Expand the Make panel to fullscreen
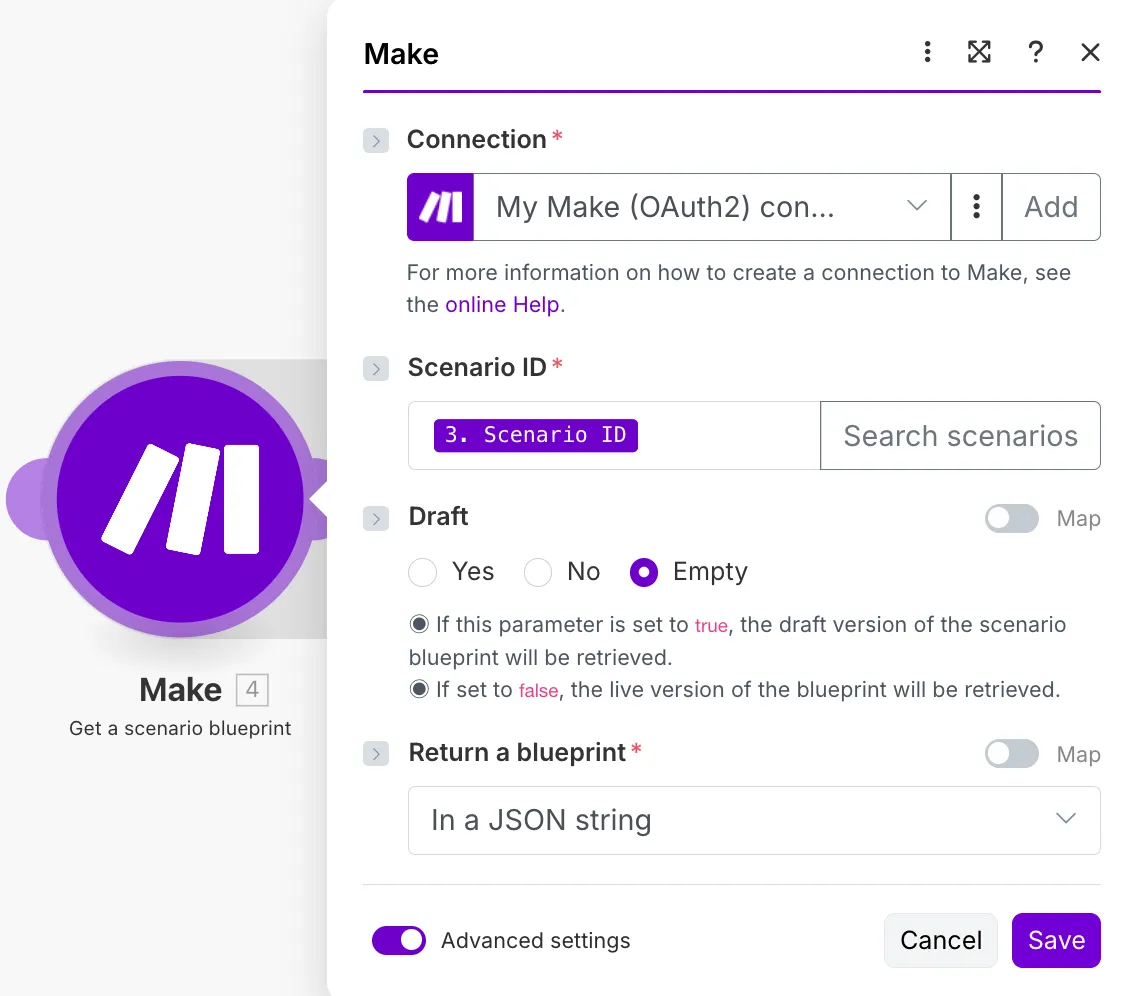 point(979,52)
